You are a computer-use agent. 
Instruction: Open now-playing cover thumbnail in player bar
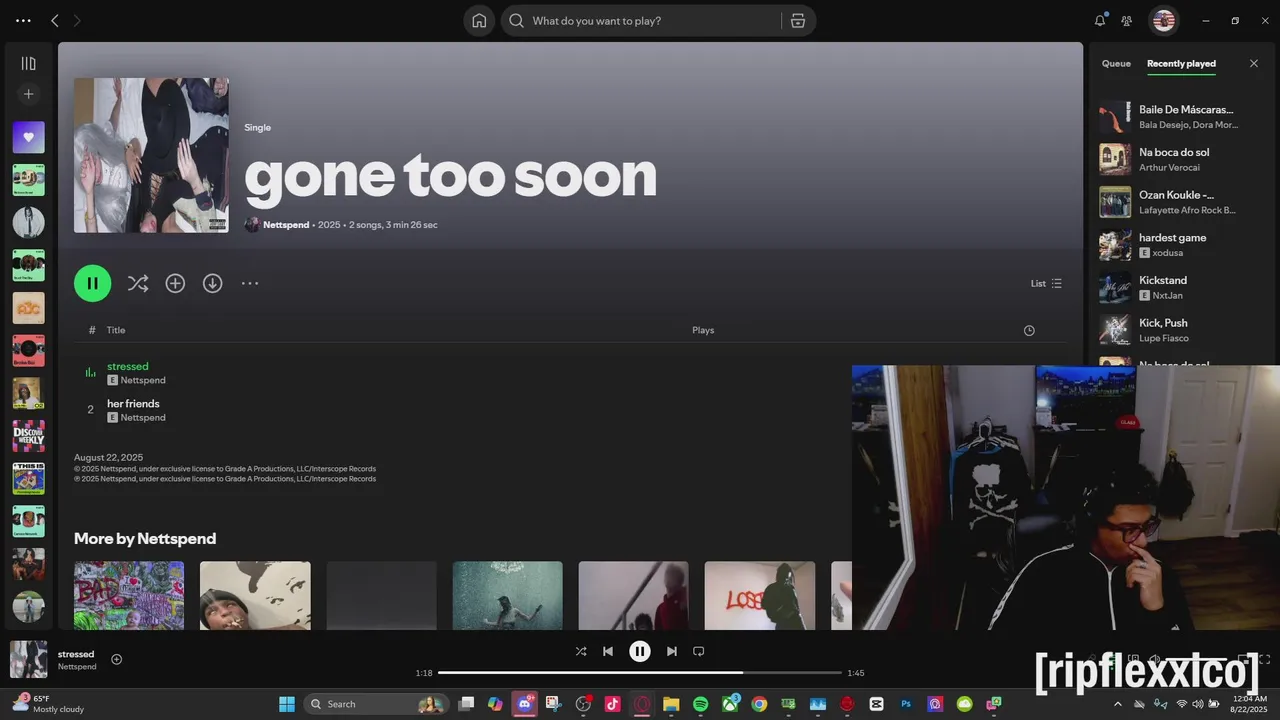[x=28, y=659]
